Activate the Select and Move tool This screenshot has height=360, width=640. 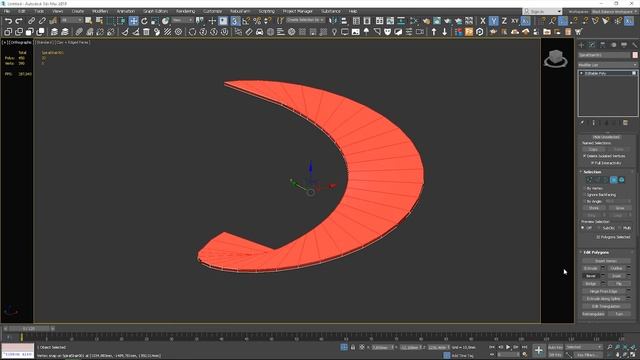coord(133,20)
